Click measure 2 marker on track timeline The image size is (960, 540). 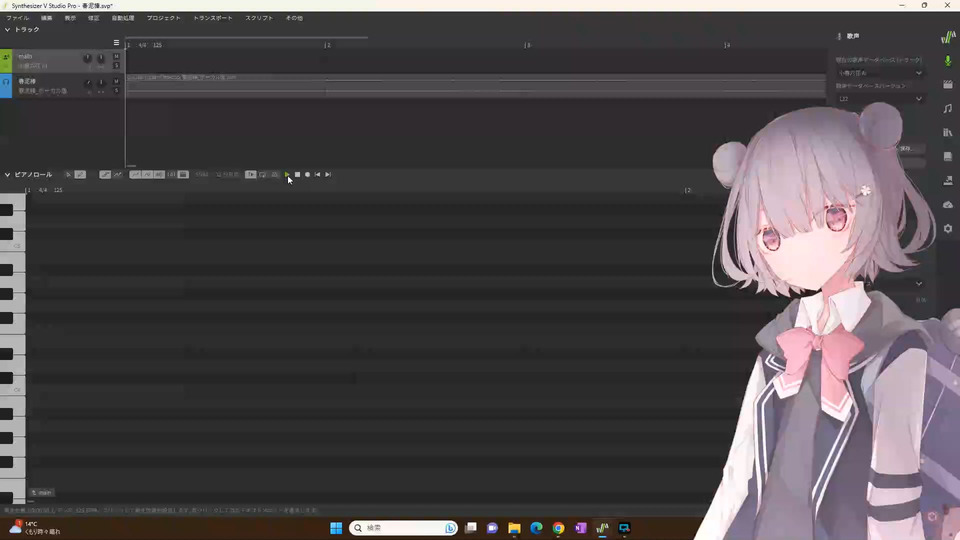click(x=328, y=45)
